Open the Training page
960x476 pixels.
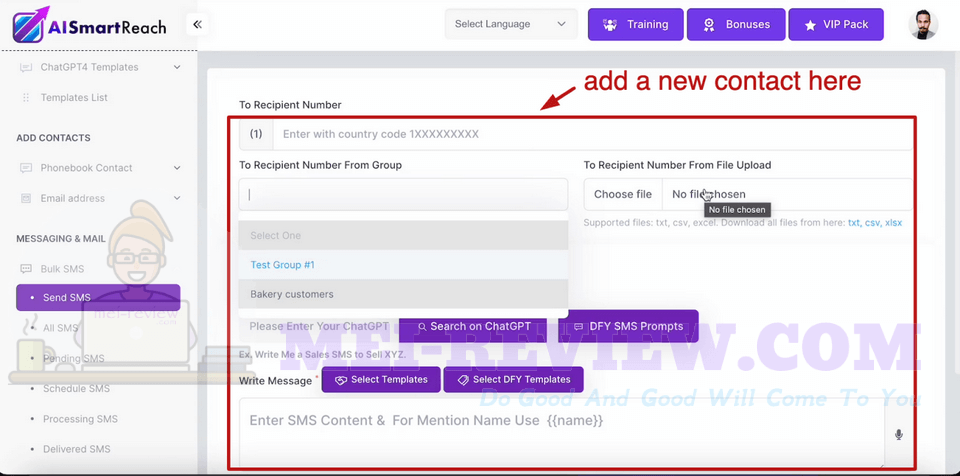click(x=636, y=25)
